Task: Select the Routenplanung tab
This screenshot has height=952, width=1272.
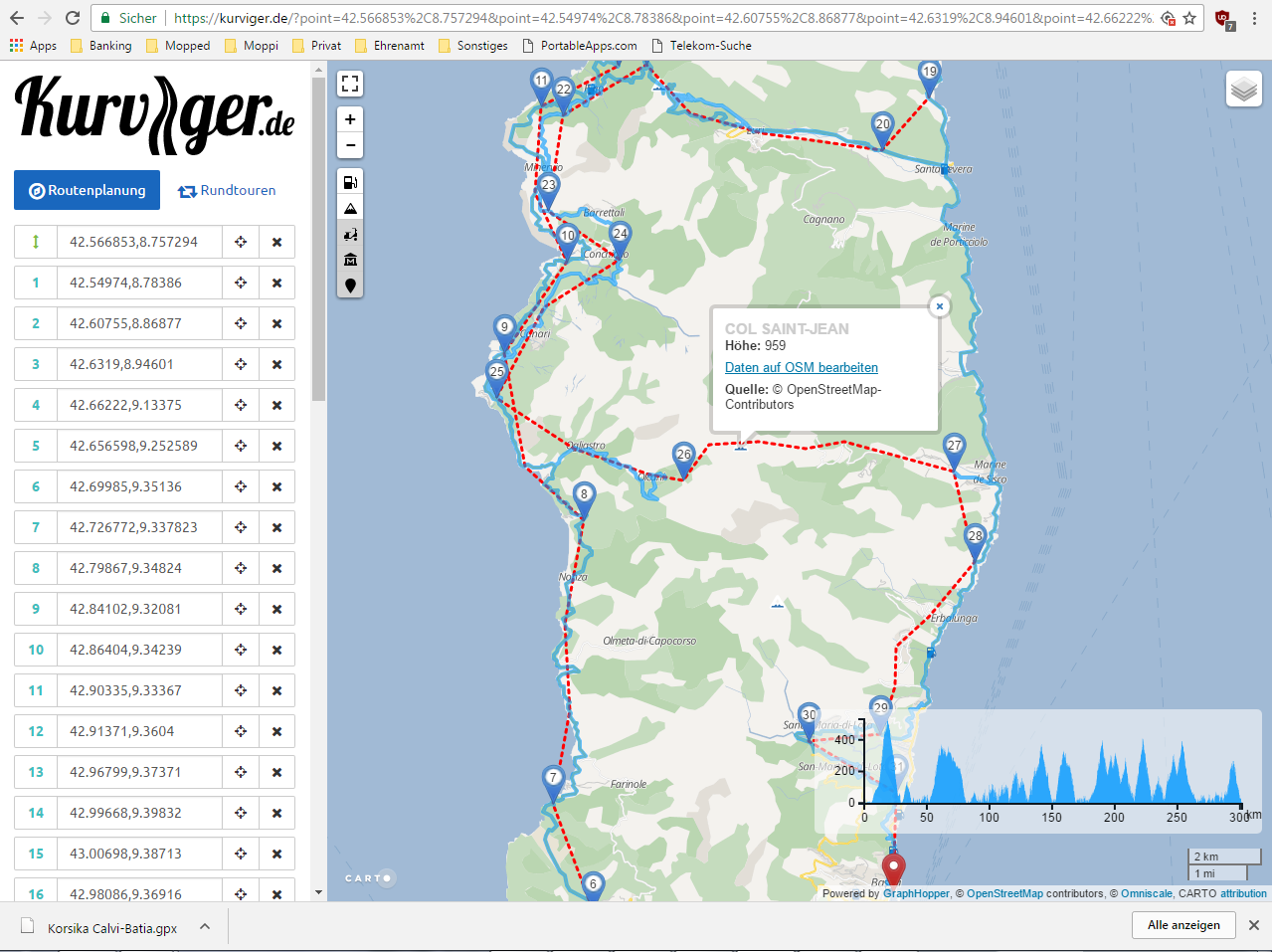Action: [x=87, y=191]
